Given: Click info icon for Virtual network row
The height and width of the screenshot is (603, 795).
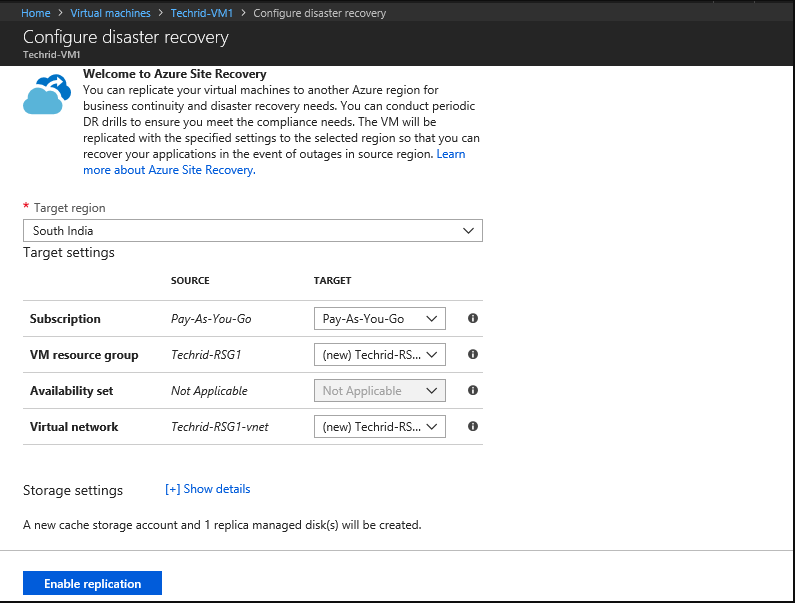Looking at the screenshot, I should 473,426.
